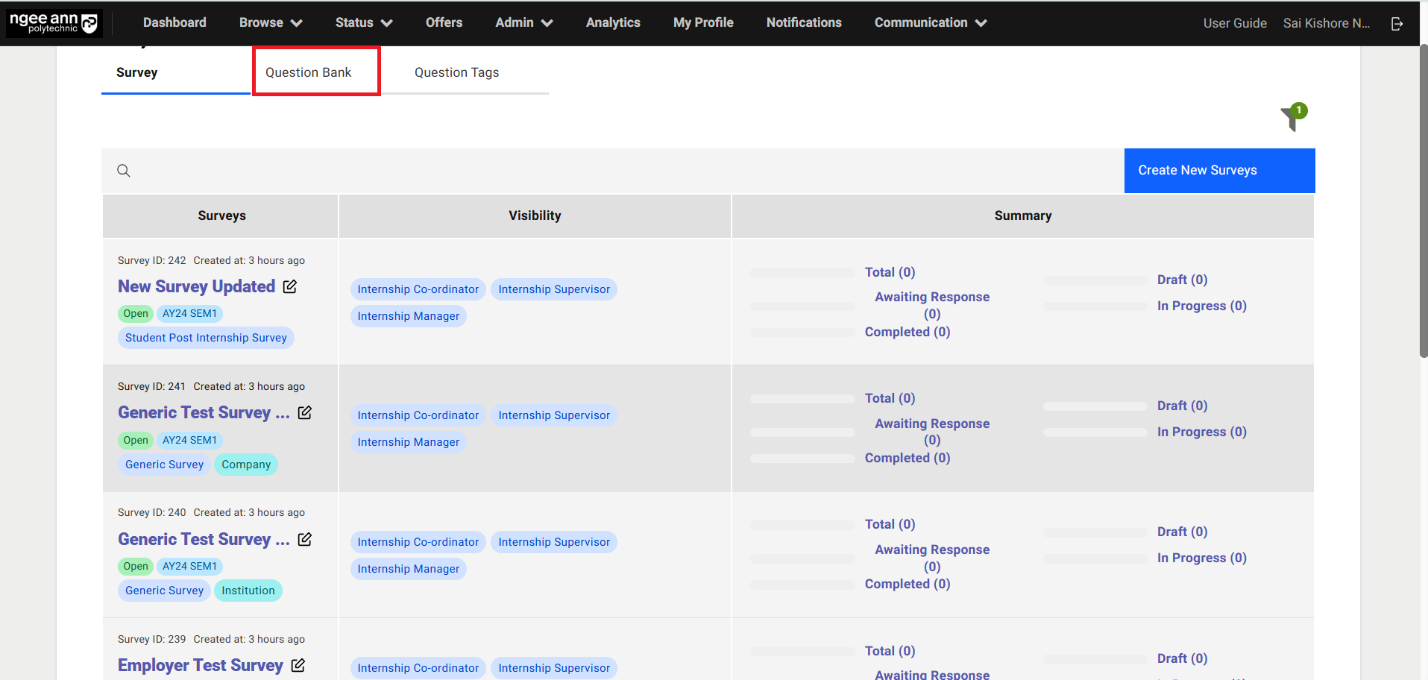Viewport: 1428px width, 680px height.
Task: Open Analytics from the navigation bar
Action: pyautogui.click(x=613, y=23)
